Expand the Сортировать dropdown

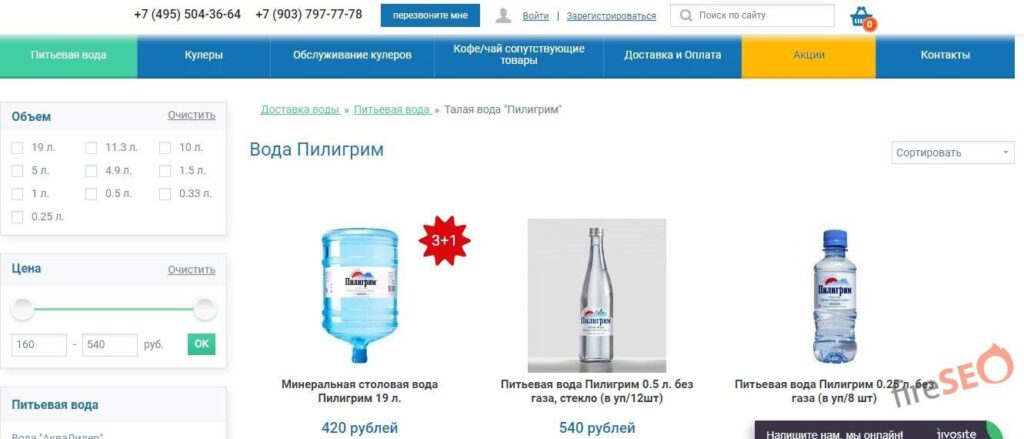pos(953,153)
